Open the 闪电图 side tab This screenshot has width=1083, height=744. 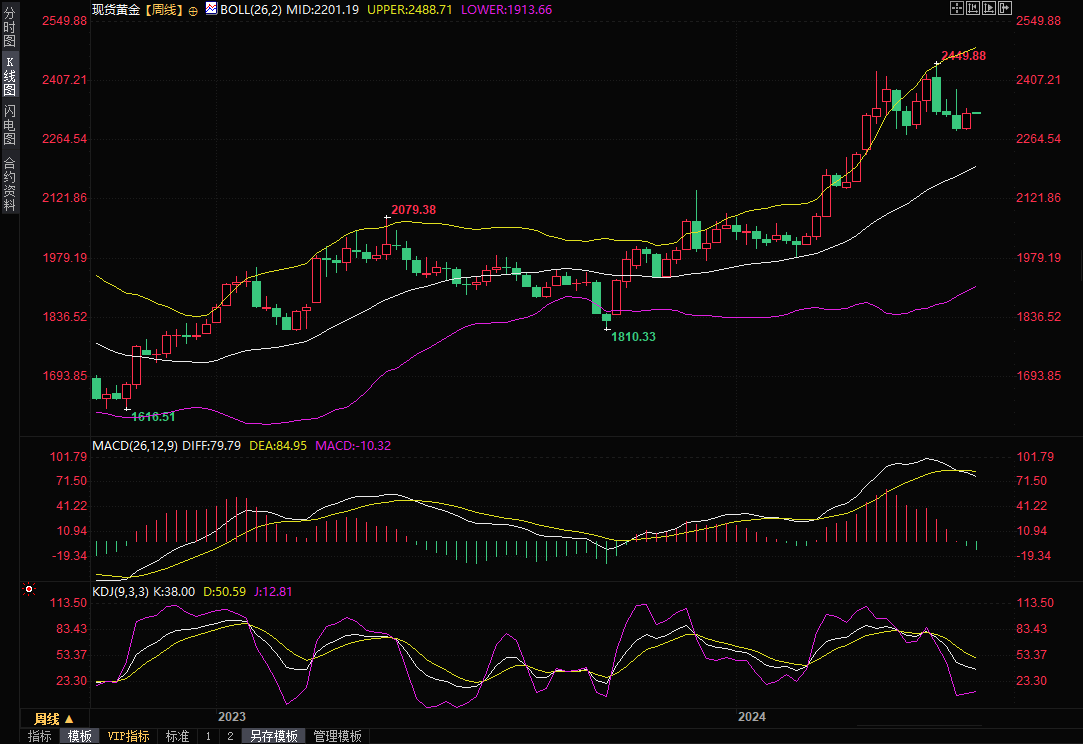(x=9, y=124)
